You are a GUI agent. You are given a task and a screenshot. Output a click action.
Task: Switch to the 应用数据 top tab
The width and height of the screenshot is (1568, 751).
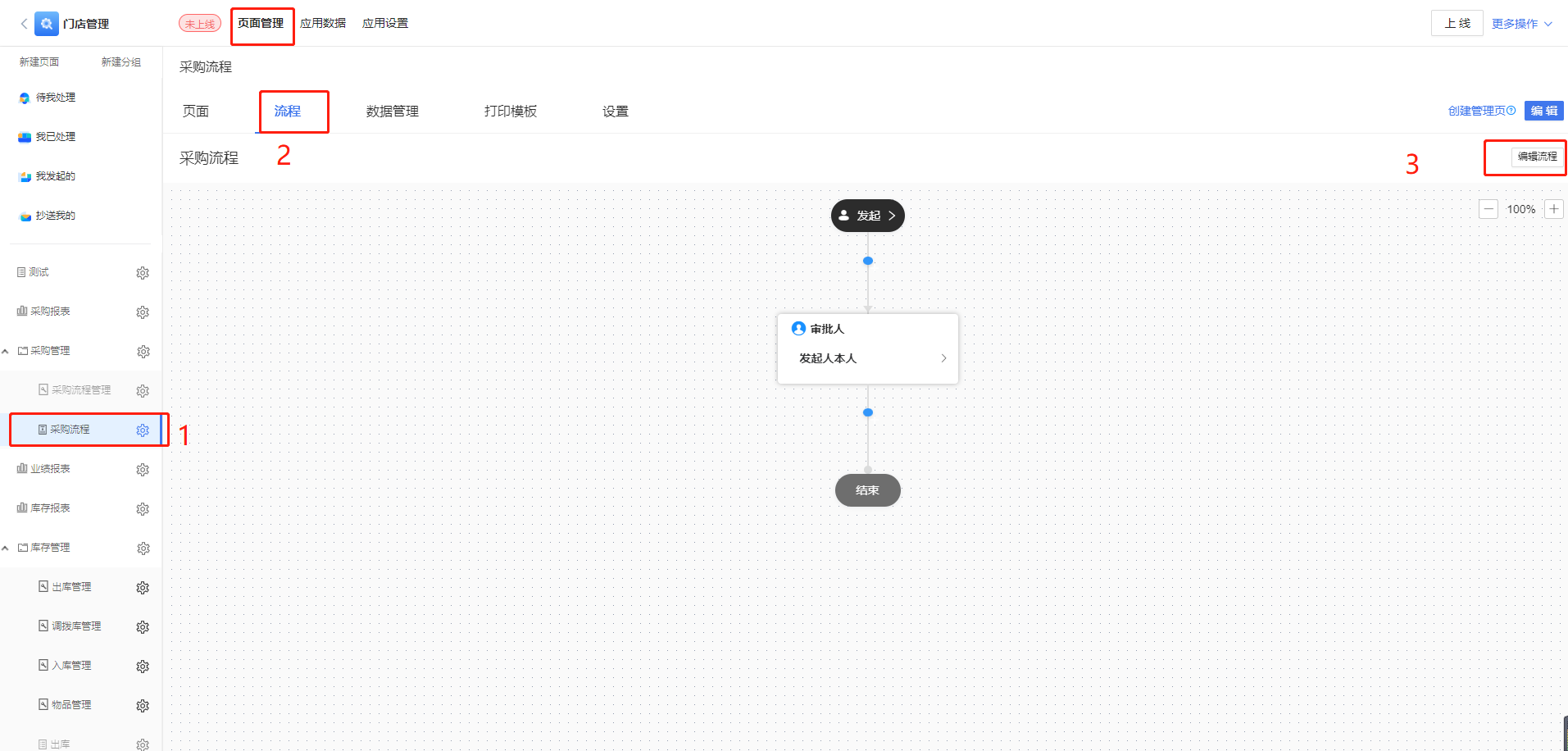point(323,23)
